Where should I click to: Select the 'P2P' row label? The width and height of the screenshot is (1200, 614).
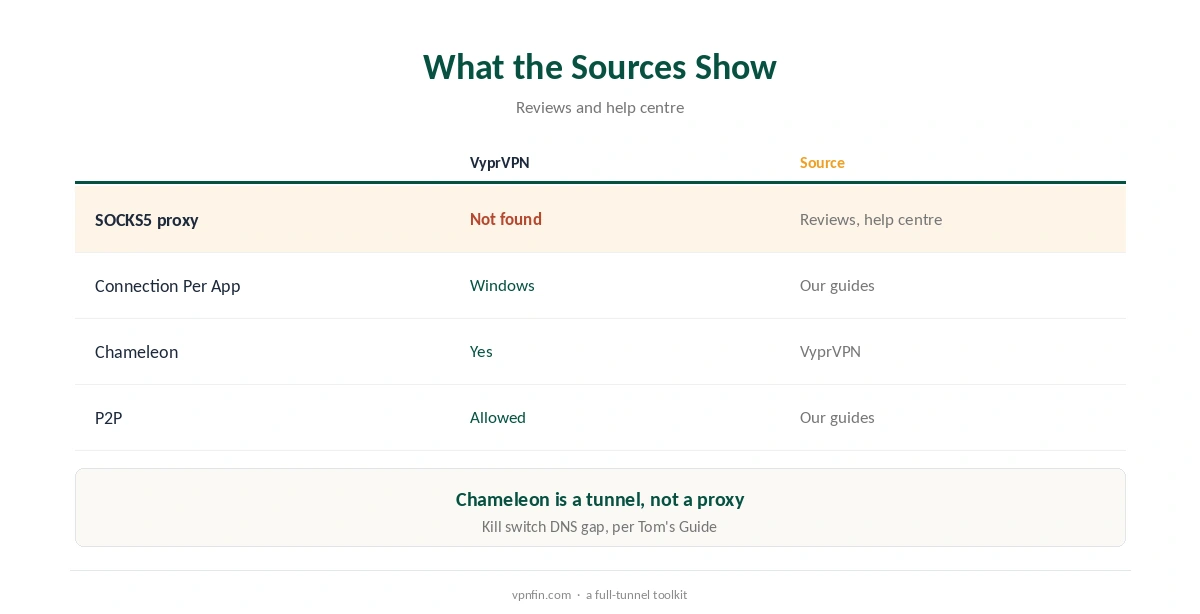108,418
